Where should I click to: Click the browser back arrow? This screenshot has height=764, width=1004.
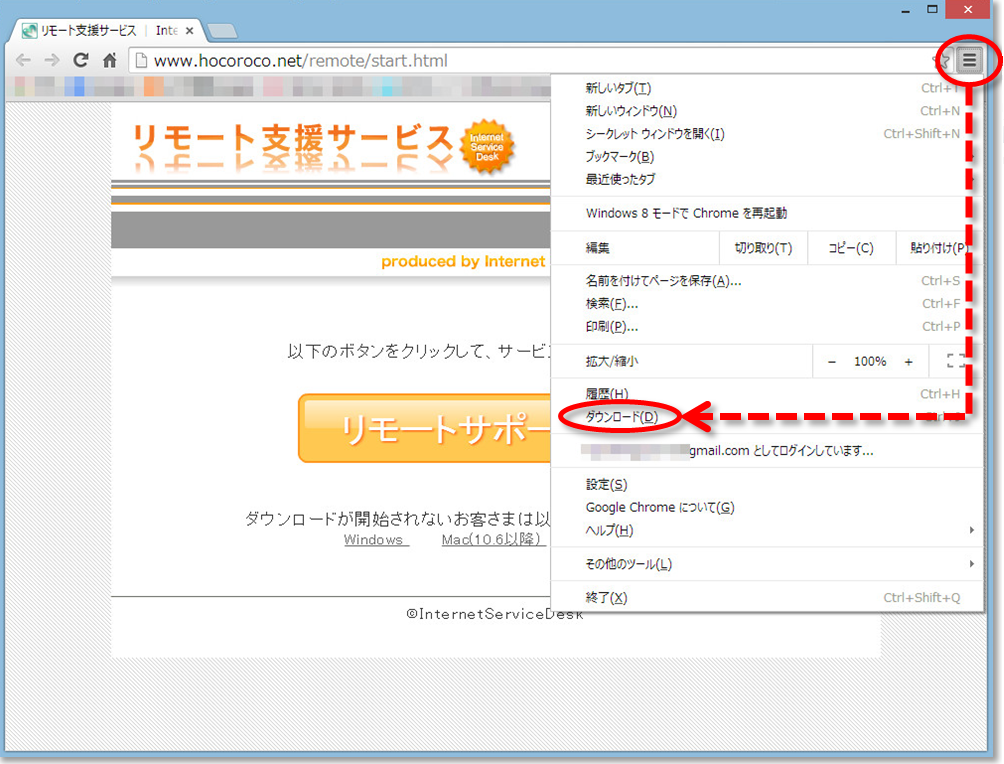[x=23, y=60]
